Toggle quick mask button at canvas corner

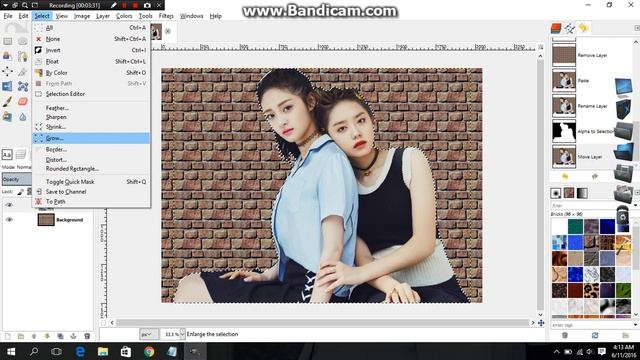click(x=103, y=323)
